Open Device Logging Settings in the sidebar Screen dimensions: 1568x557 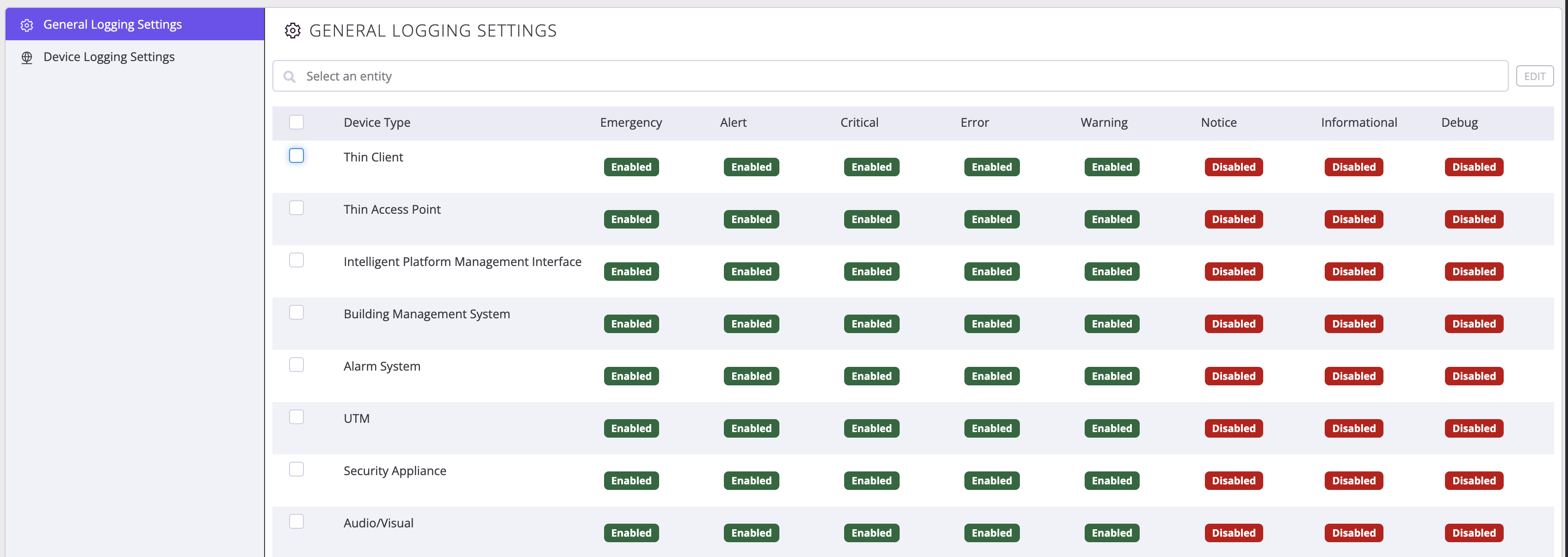tap(135, 56)
